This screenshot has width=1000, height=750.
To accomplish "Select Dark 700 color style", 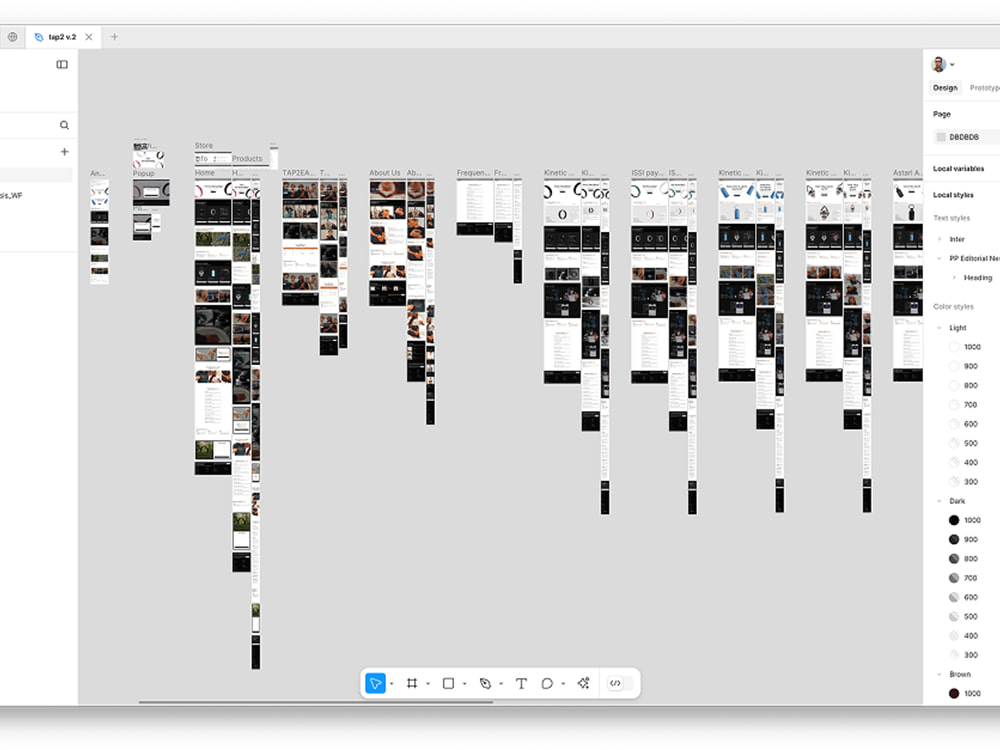I will point(963,578).
